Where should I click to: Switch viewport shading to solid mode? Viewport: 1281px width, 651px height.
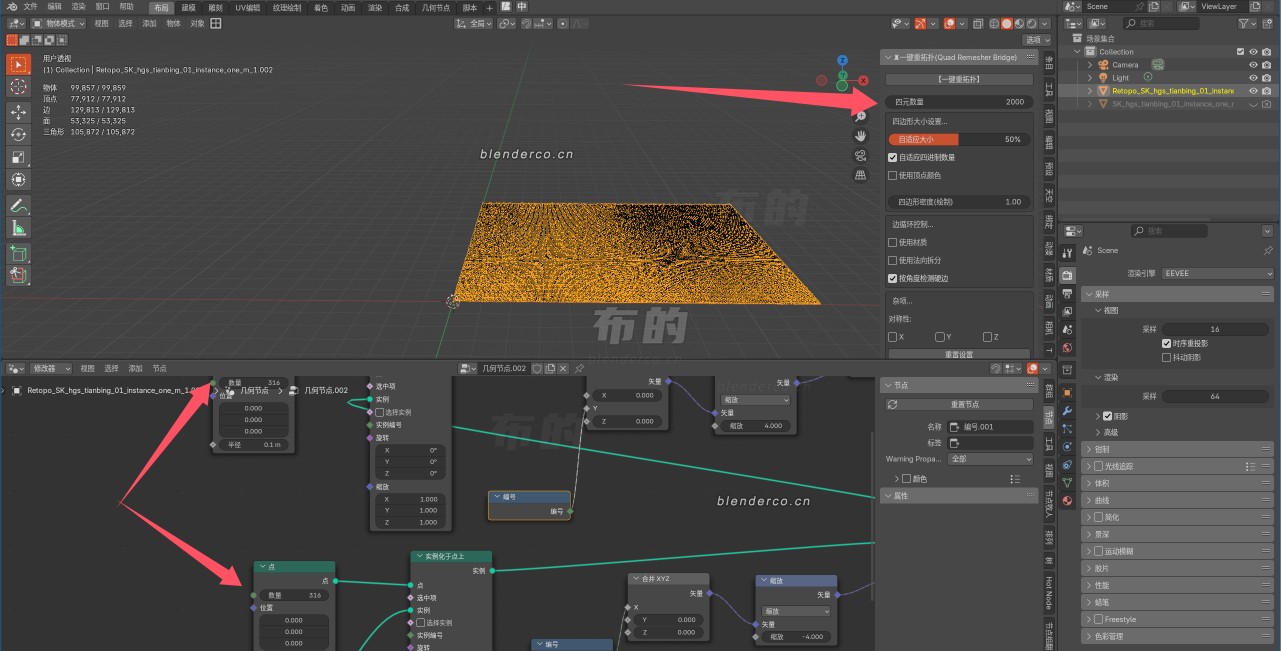pyautogui.click(x=1006, y=23)
